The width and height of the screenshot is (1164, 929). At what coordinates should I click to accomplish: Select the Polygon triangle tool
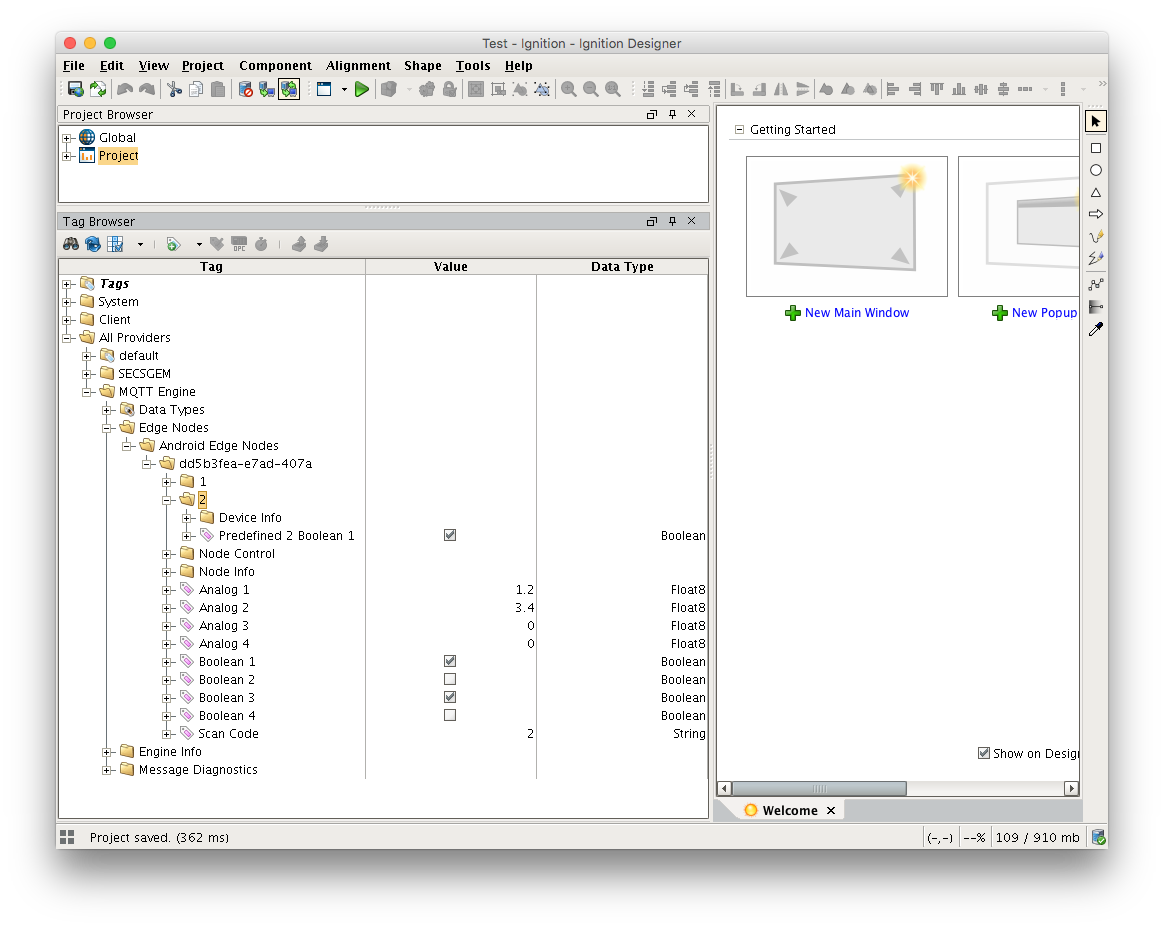(1096, 192)
